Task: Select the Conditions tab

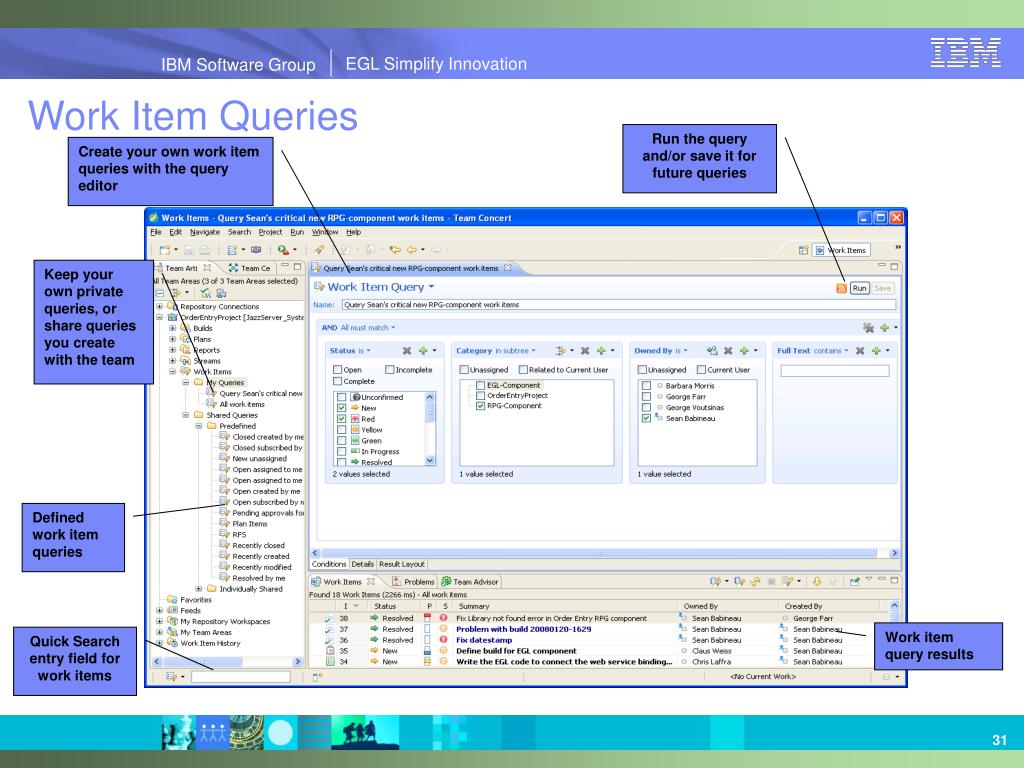Action: 328,564
